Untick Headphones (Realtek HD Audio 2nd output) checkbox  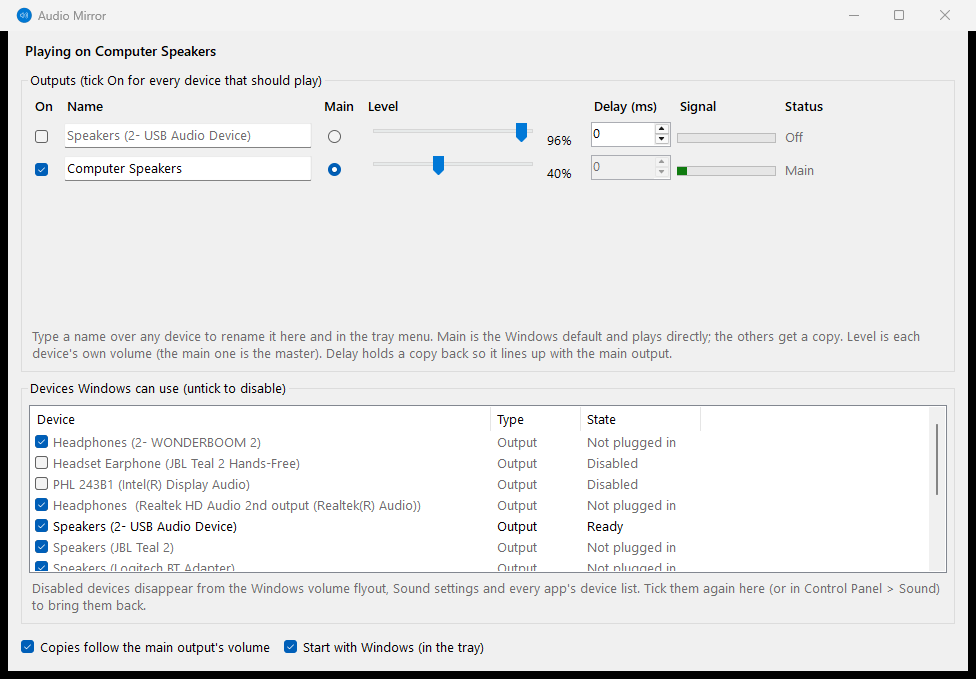[42, 505]
